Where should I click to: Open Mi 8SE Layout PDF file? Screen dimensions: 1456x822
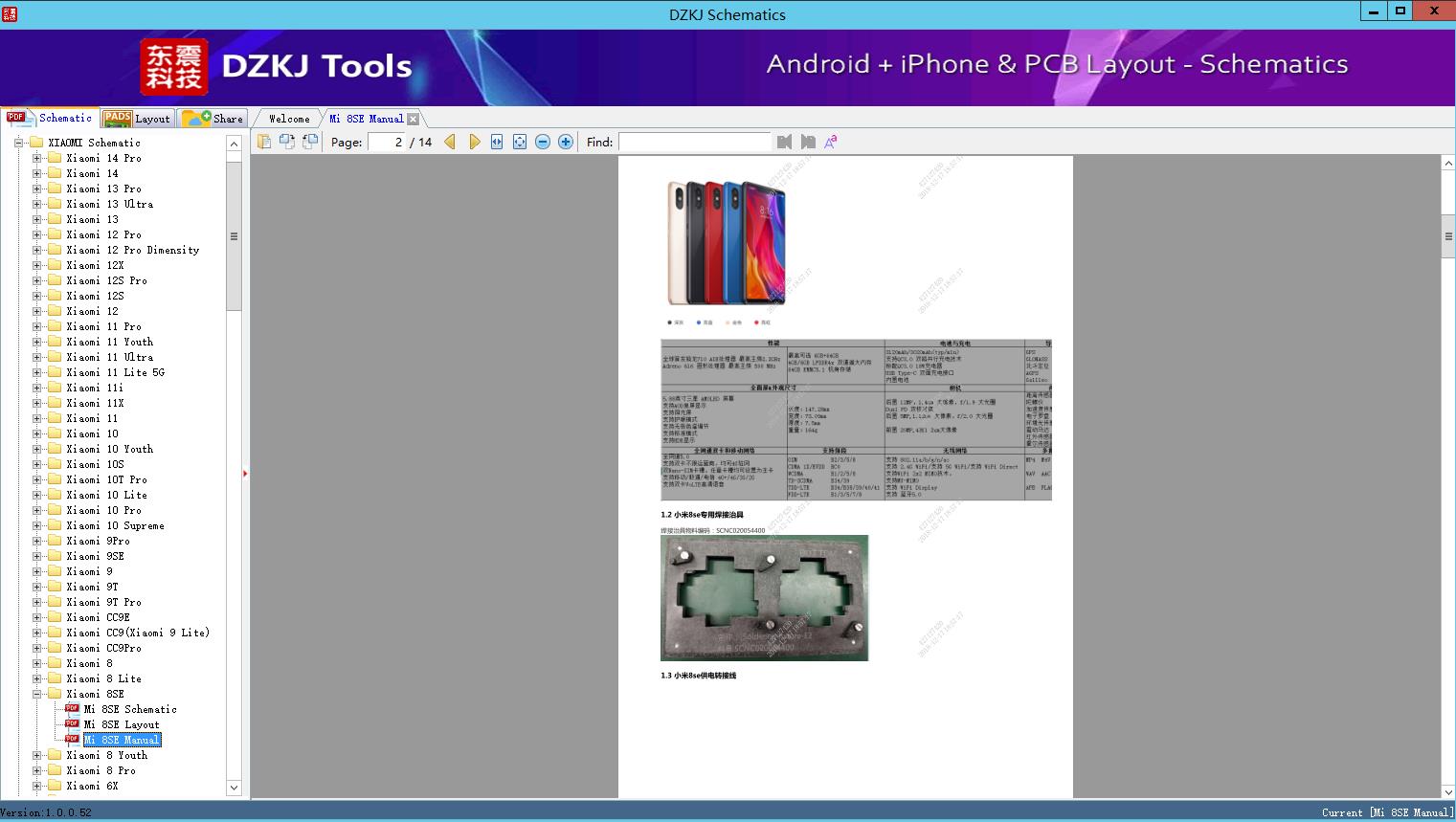(x=122, y=724)
